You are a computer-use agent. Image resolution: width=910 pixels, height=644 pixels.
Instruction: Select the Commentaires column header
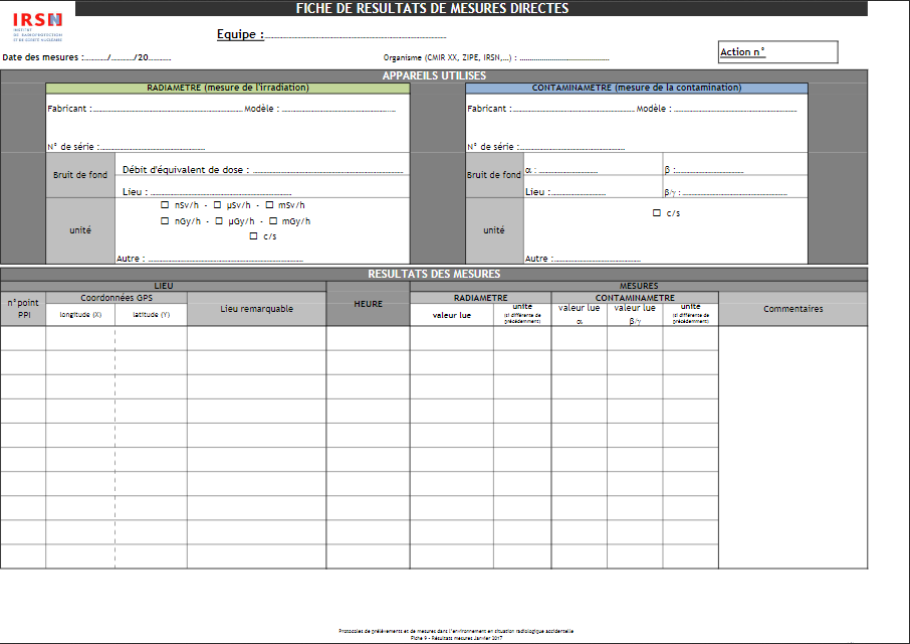(x=792, y=309)
